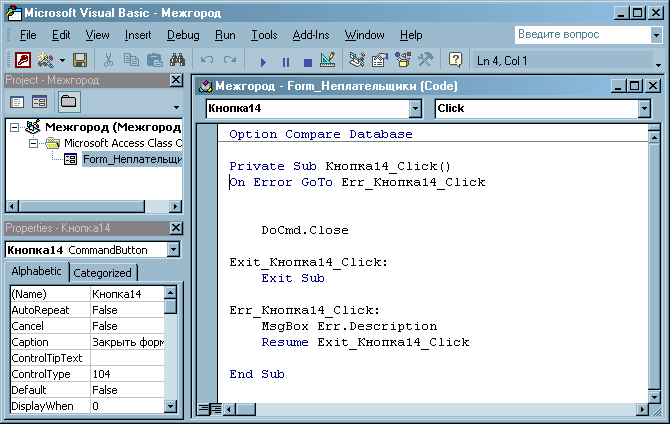Click the AutoRepeat property value False
Viewport: 670px width, 424px height.
coord(127,310)
